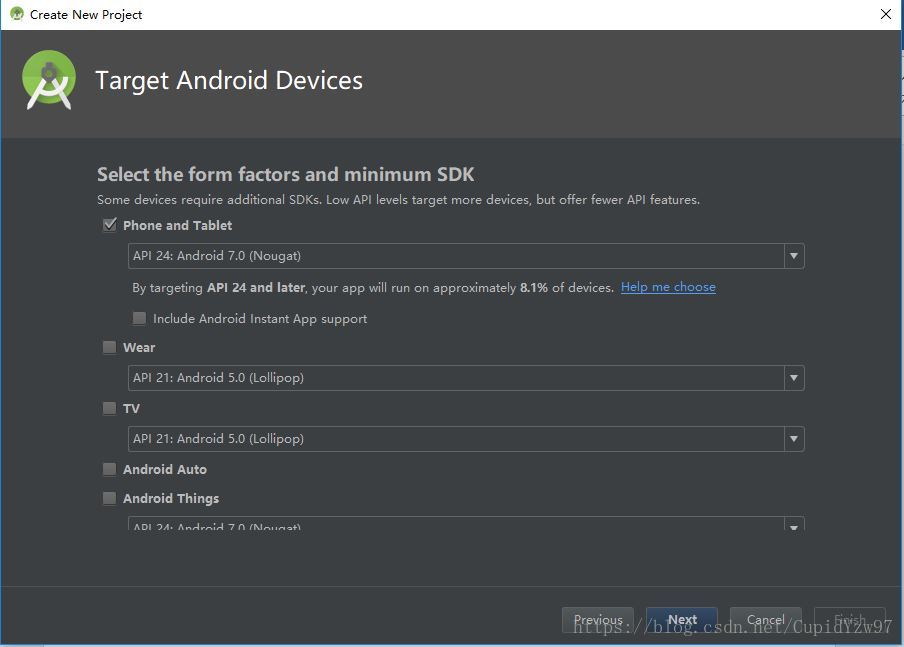Click the 'API 24 and later' bold text

[256, 288]
